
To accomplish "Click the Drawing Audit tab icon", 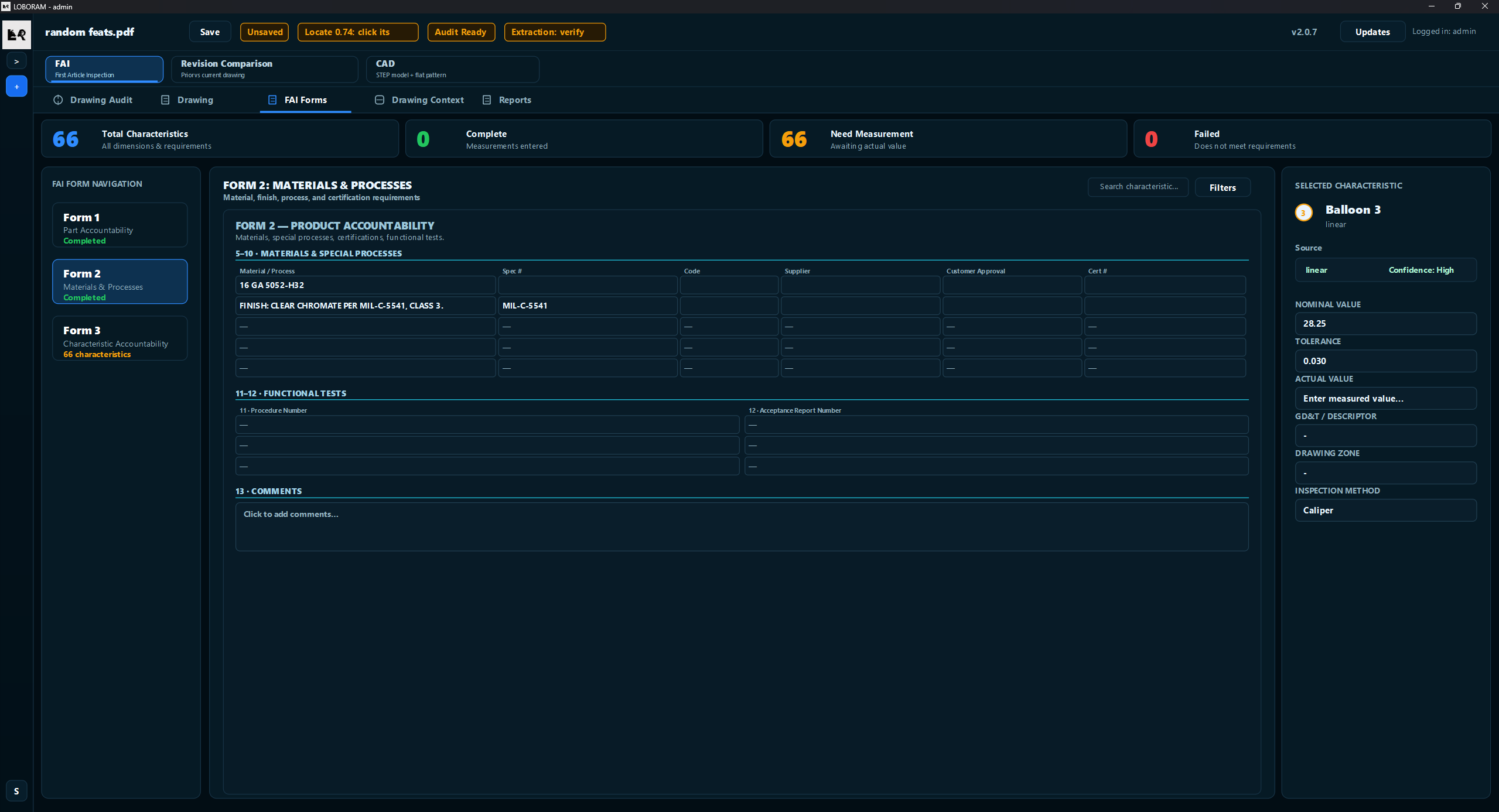I will coord(58,100).
